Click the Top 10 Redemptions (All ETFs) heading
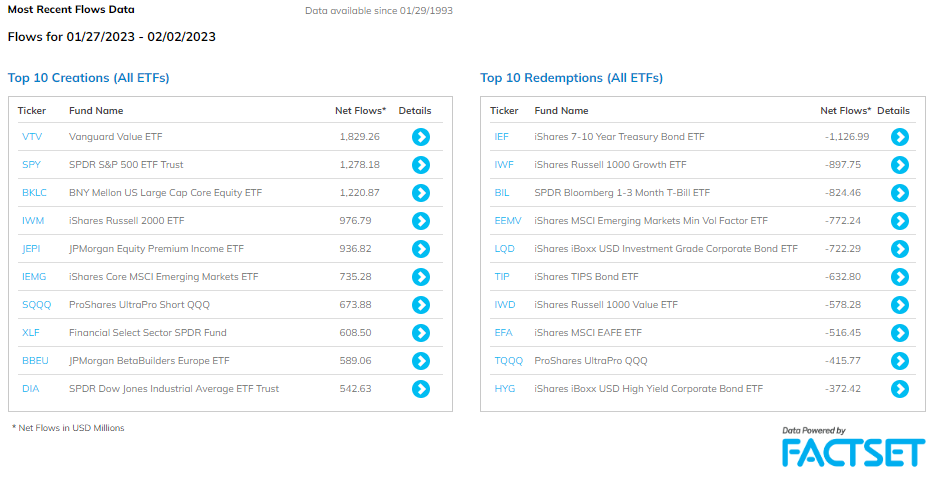 [x=571, y=78]
